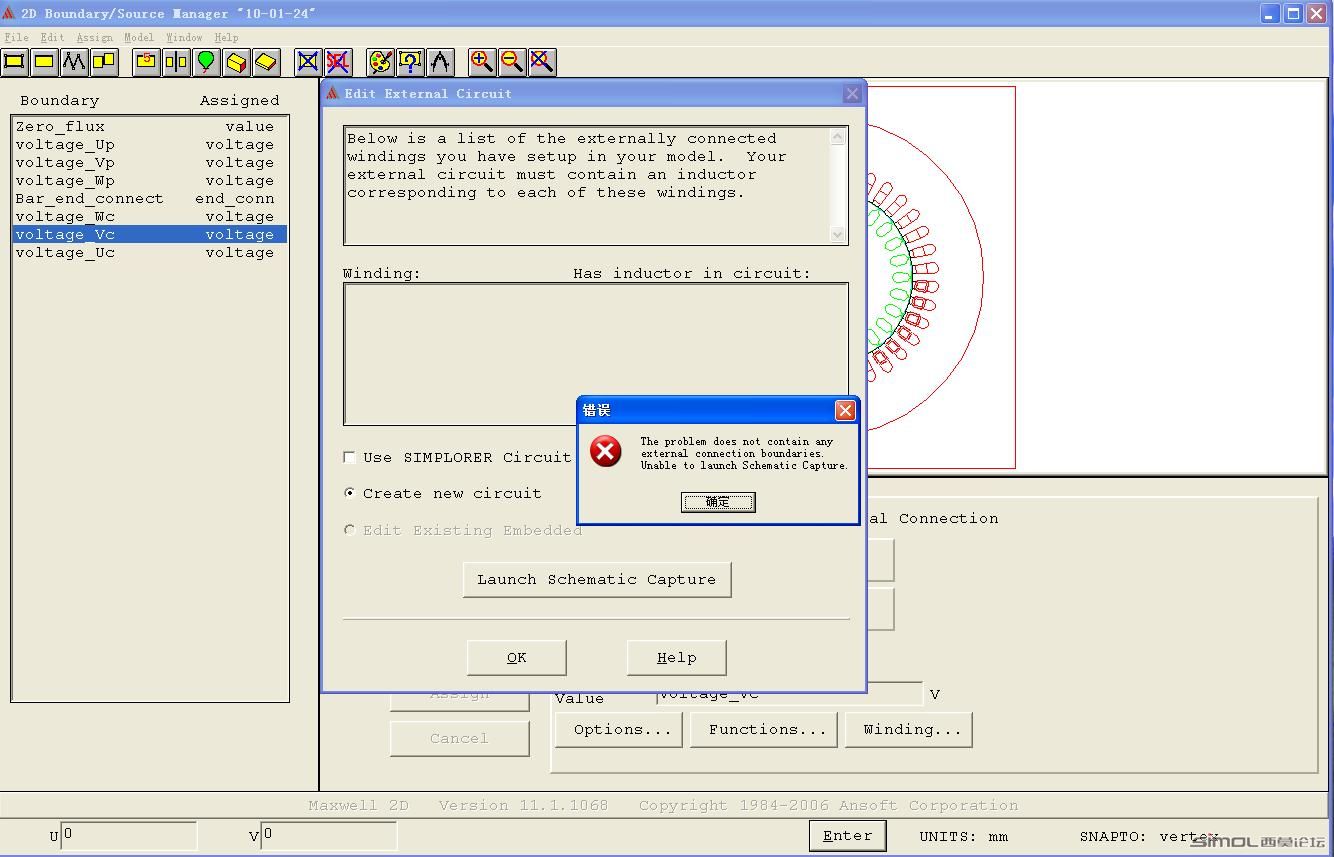Click Launch Schematic Capture button
This screenshot has width=1334, height=857.
[597, 579]
